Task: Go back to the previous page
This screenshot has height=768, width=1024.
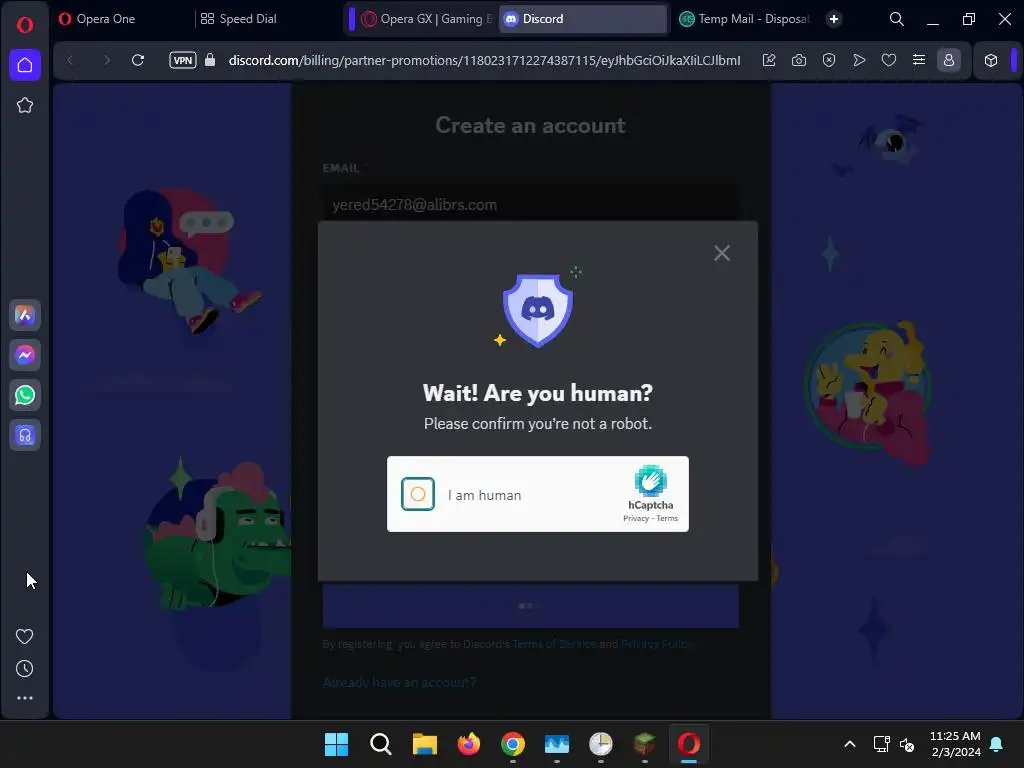Action: click(x=71, y=60)
